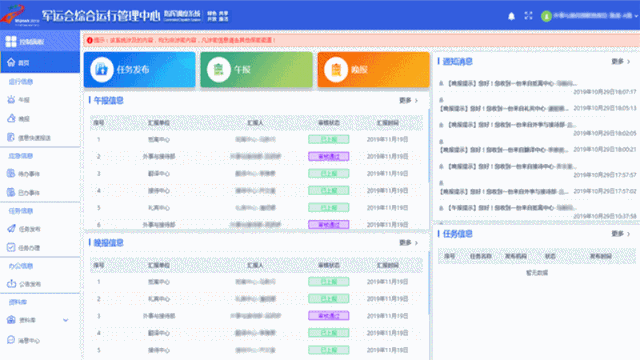Open 已办事件 in the sidebar

[x=40, y=193]
